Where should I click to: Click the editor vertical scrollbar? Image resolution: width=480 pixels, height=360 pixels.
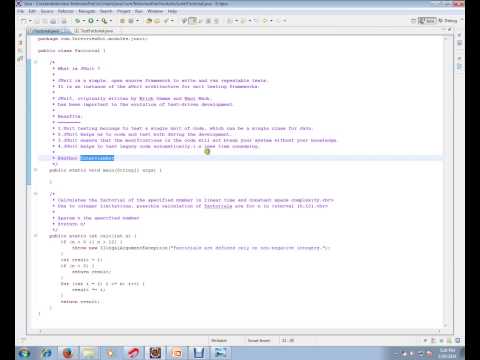point(446,182)
